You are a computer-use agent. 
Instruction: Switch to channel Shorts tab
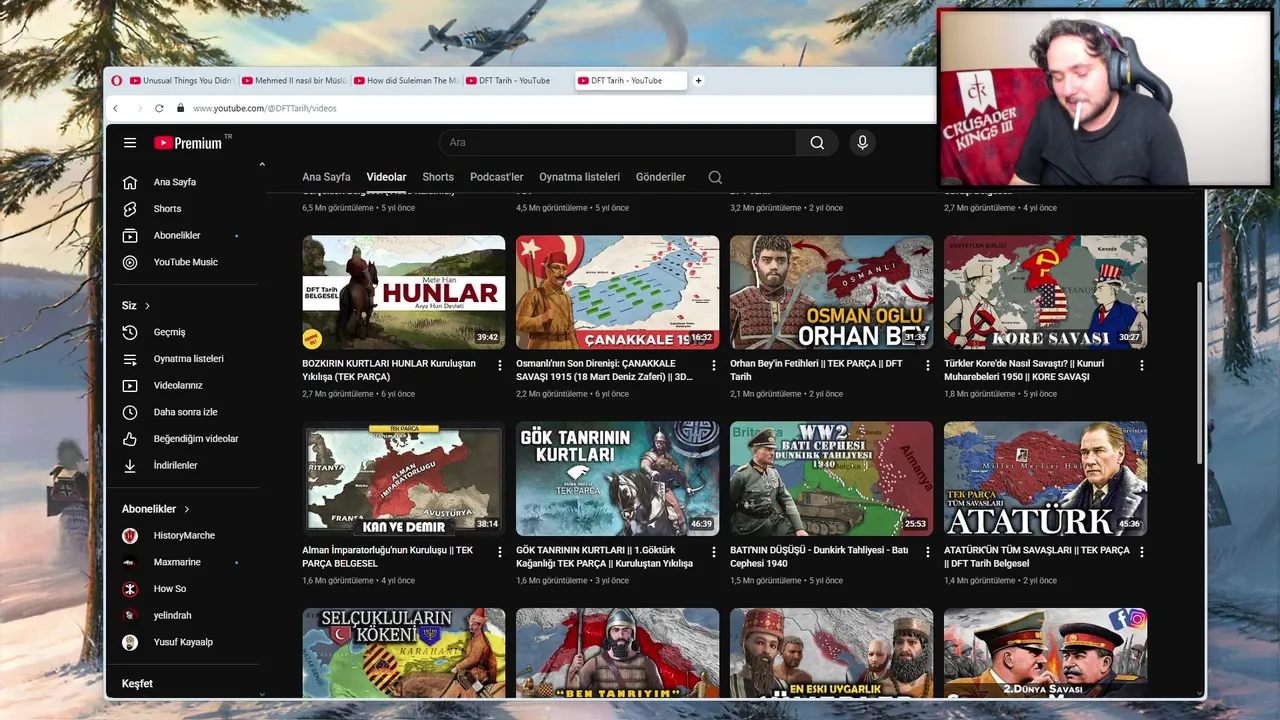(438, 177)
